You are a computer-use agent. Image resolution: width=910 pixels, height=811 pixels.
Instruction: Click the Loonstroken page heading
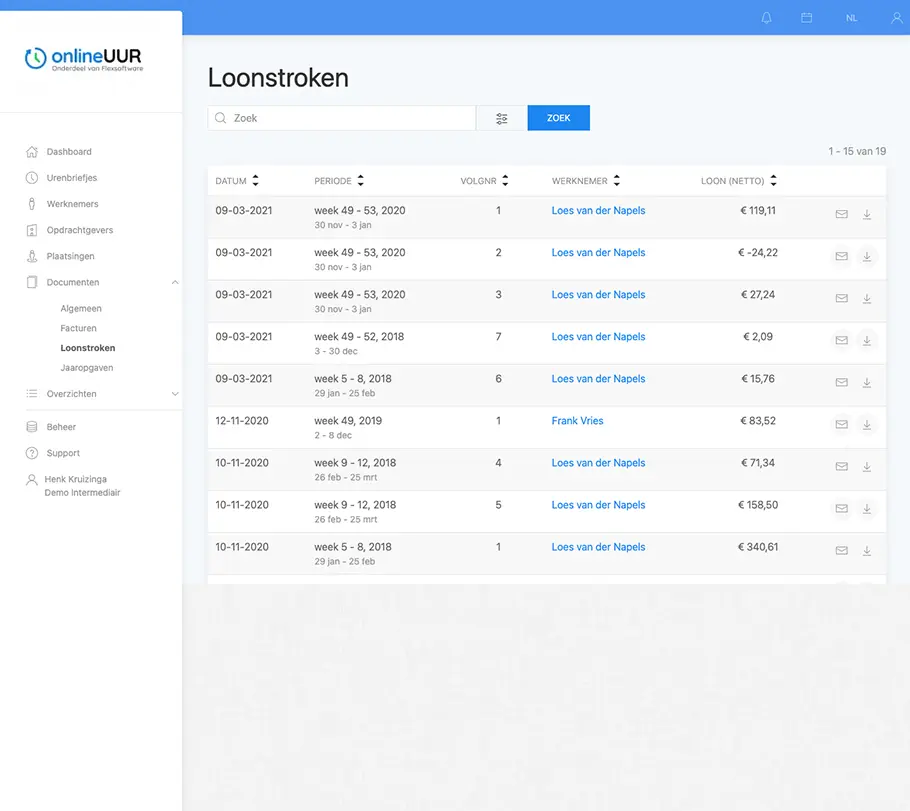click(x=278, y=78)
